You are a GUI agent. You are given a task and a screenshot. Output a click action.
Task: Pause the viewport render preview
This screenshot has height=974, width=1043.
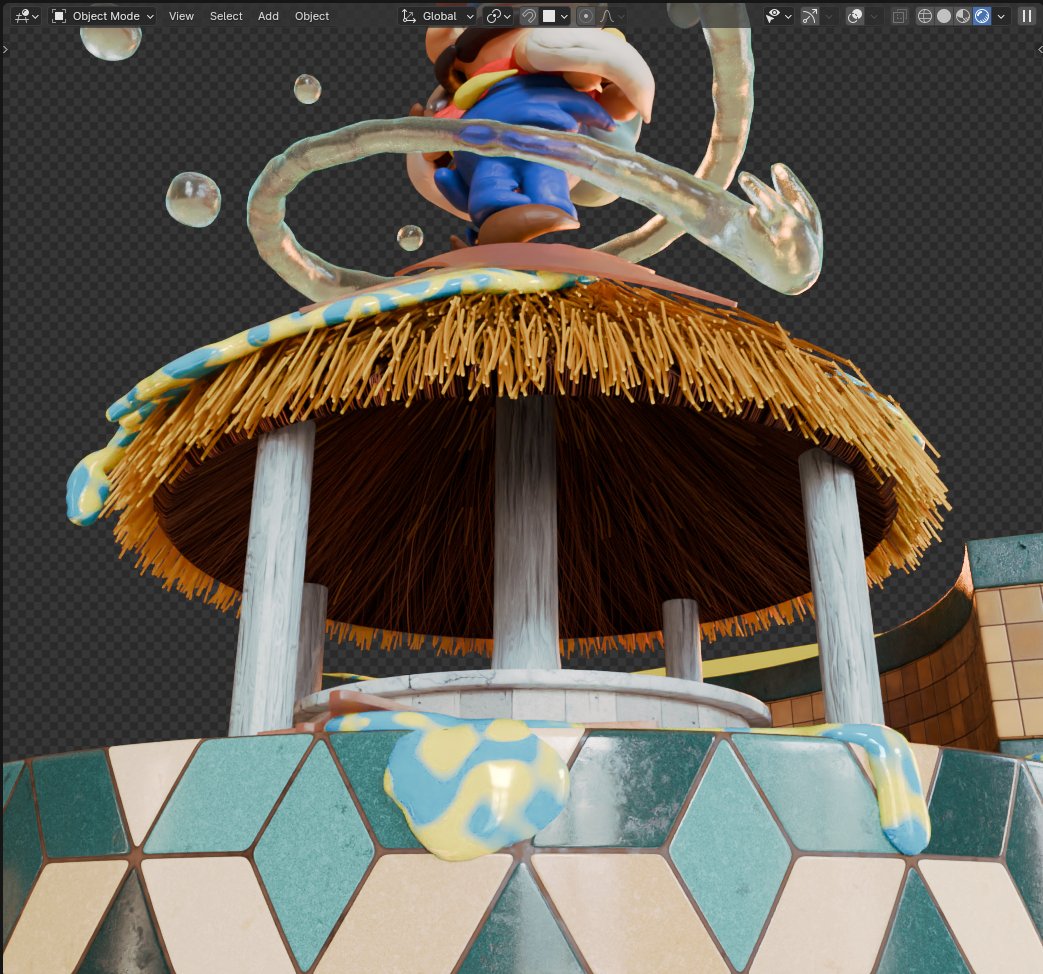pyautogui.click(x=1026, y=16)
